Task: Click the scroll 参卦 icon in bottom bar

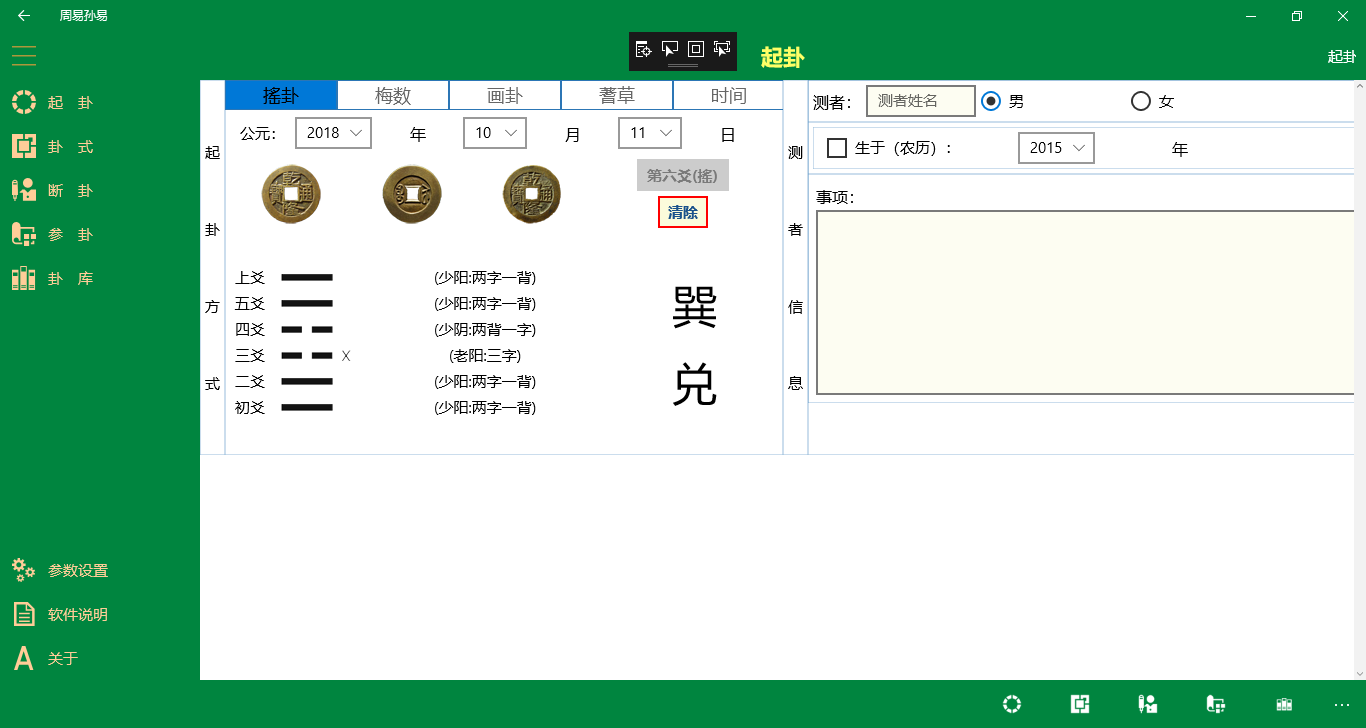Action: tap(1216, 704)
